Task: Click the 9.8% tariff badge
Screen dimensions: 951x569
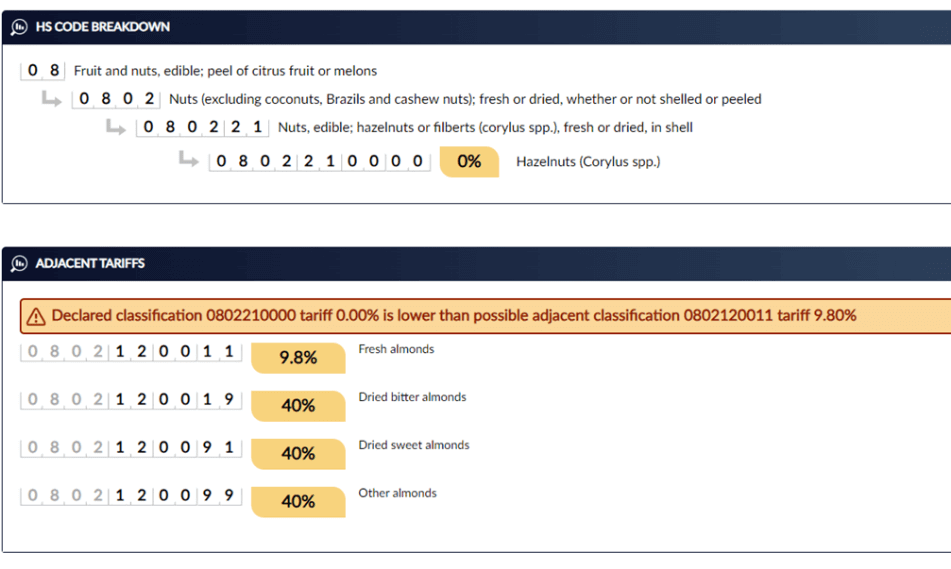Action: [x=298, y=358]
